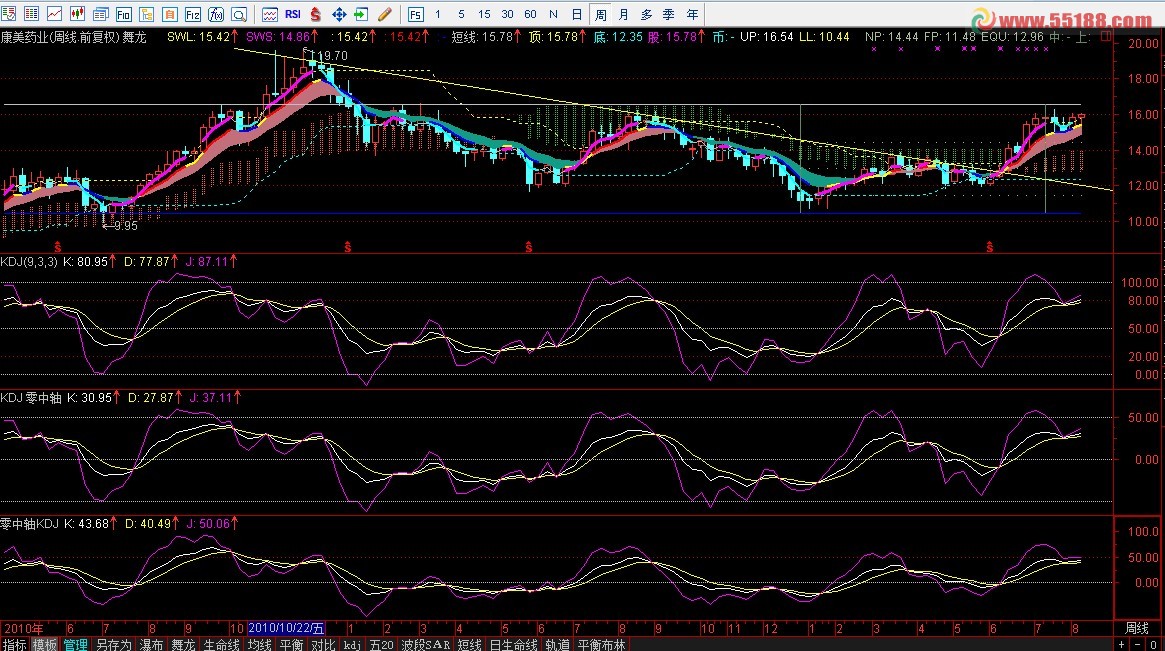The image size is (1165, 651).
Task: Open the orange document page icon
Action: [169, 13]
